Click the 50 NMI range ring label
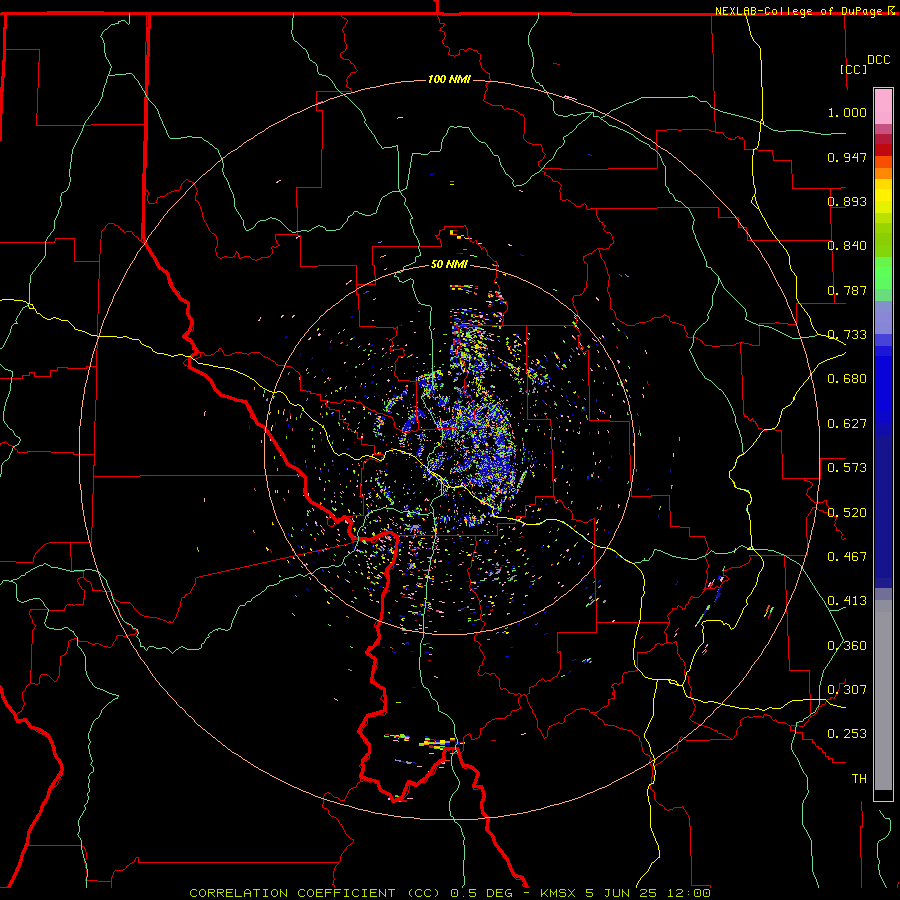This screenshot has height=900, width=900. coord(449,264)
